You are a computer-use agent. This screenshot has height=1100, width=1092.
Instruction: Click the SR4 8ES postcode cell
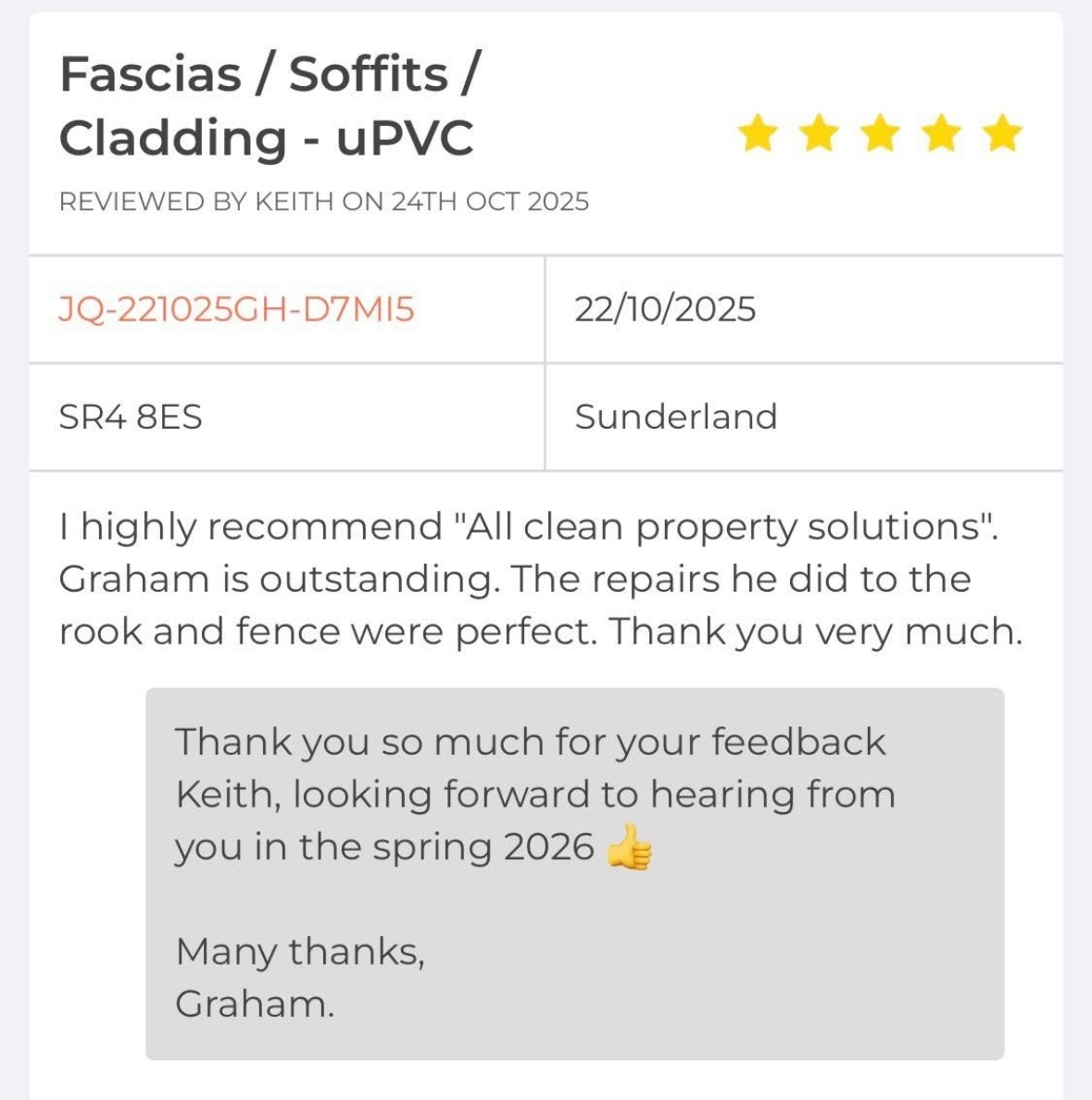pyautogui.click(x=131, y=417)
